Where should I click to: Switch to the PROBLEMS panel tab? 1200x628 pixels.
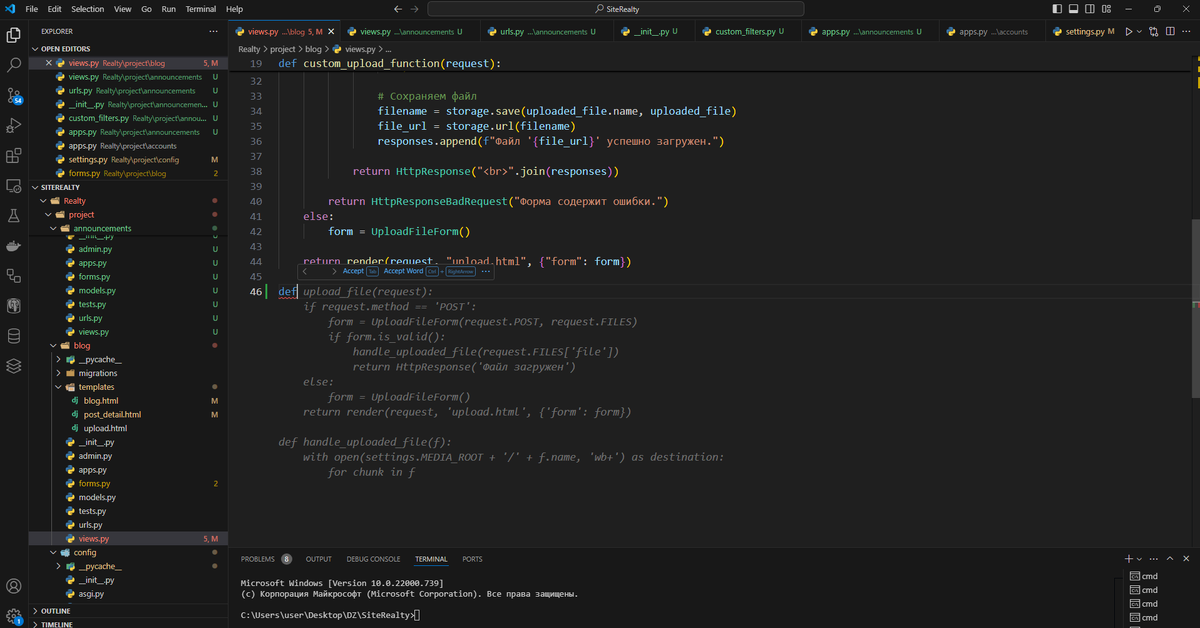pos(258,559)
